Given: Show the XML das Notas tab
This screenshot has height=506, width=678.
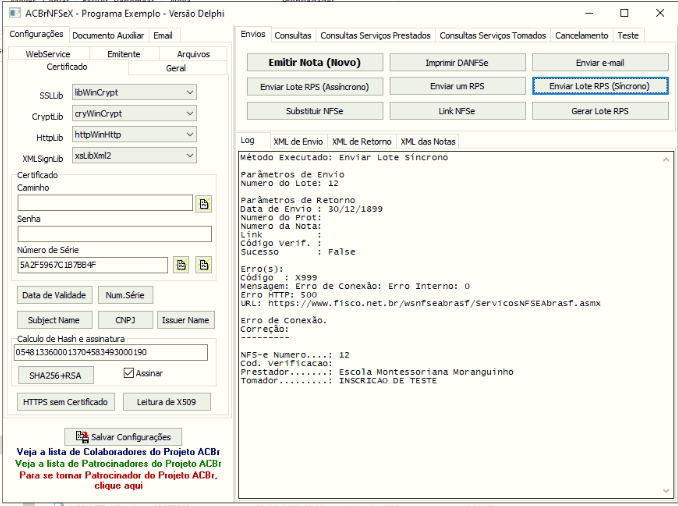Looking at the screenshot, I should coord(428,141).
